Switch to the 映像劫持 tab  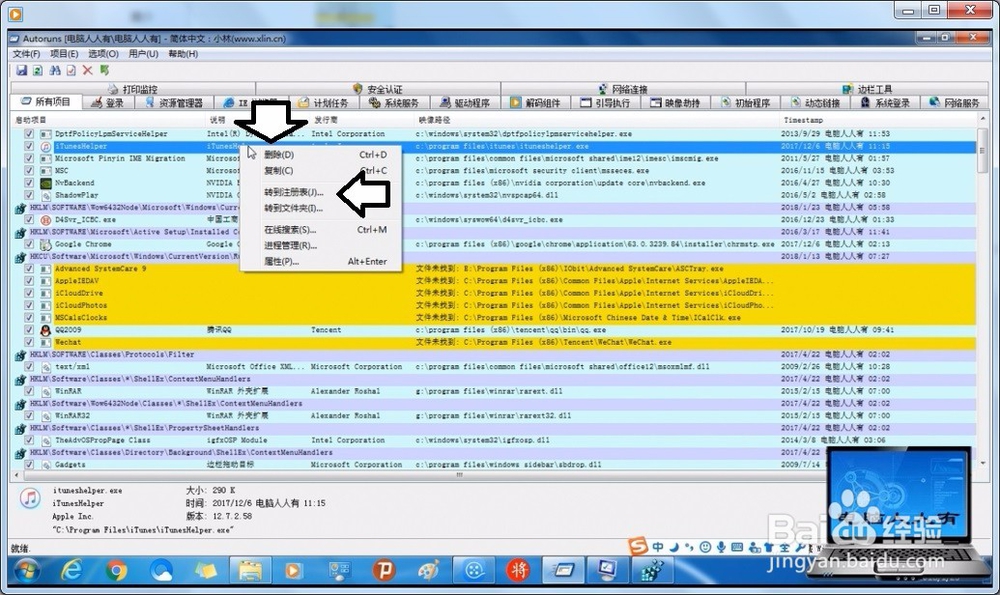[x=676, y=103]
